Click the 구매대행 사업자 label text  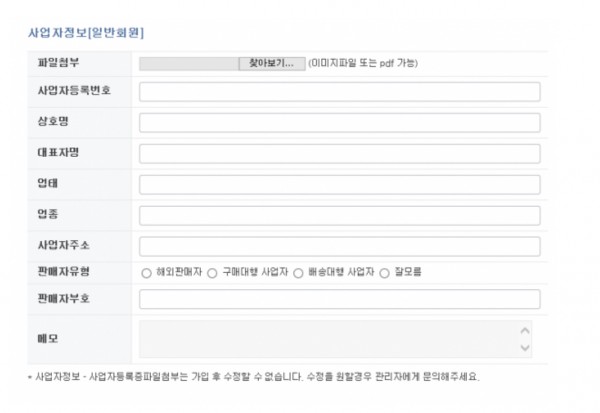pyautogui.click(x=255, y=272)
